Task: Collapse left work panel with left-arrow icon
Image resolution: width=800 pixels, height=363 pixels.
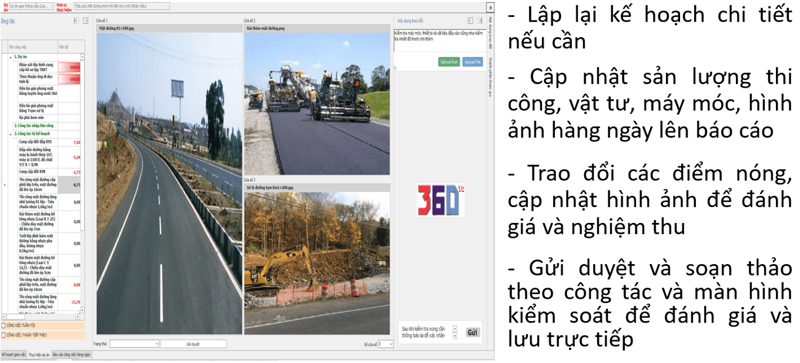Action: point(76,20)
